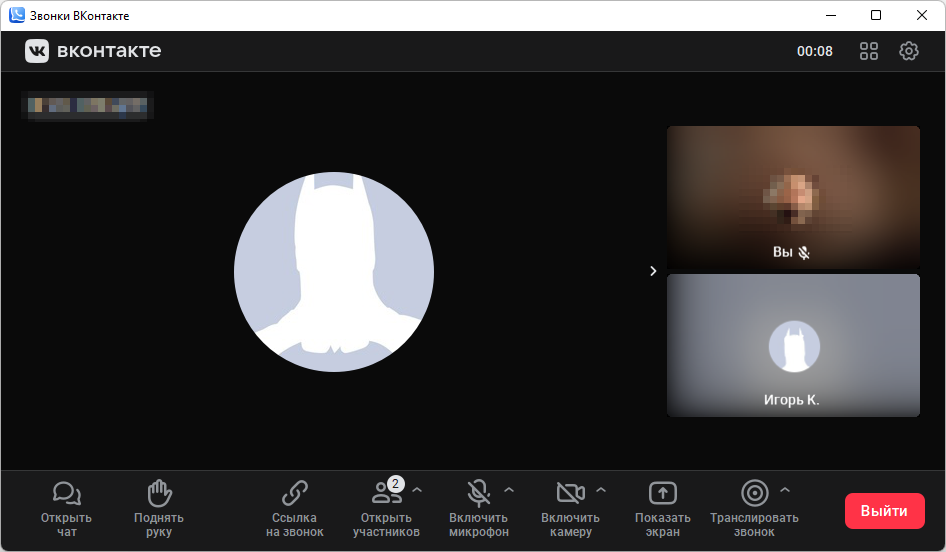Click the VK logo

(x=37, y=51)
